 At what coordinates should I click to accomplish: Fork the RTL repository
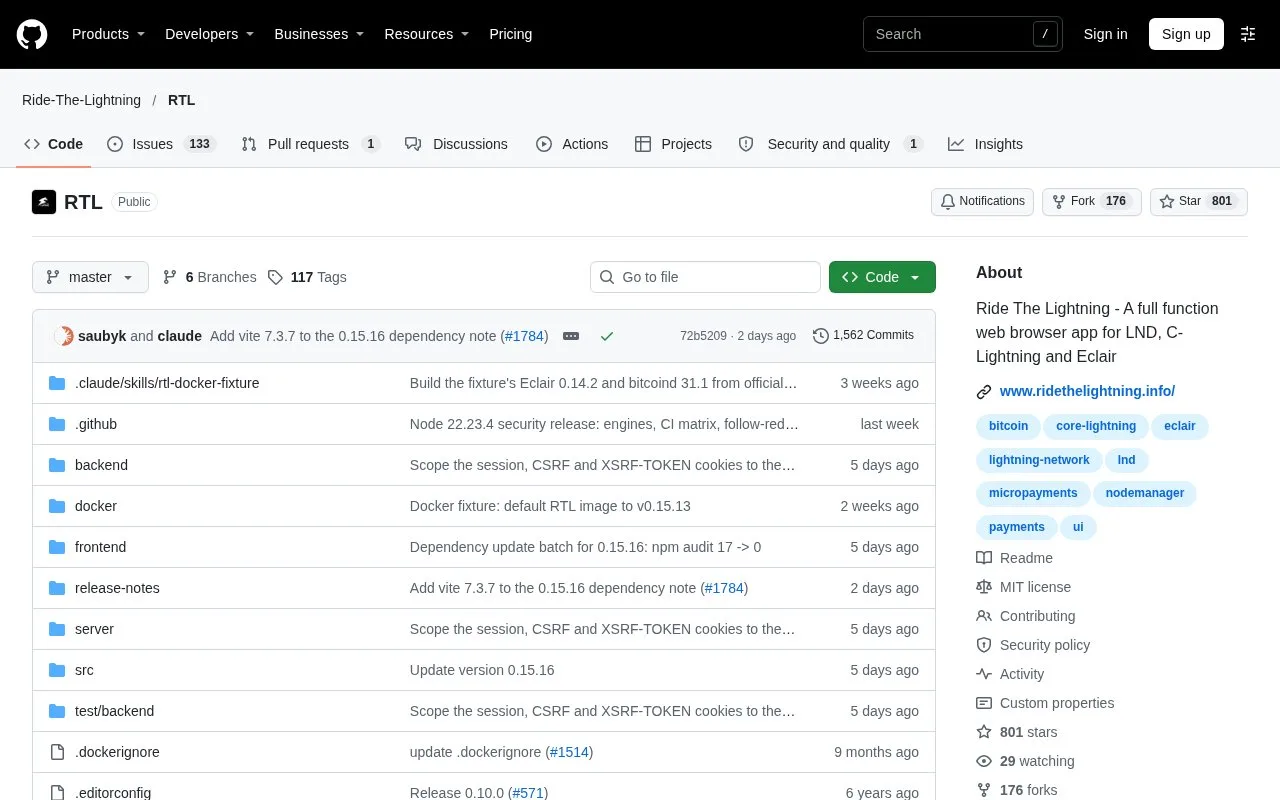coord(1092,202)
